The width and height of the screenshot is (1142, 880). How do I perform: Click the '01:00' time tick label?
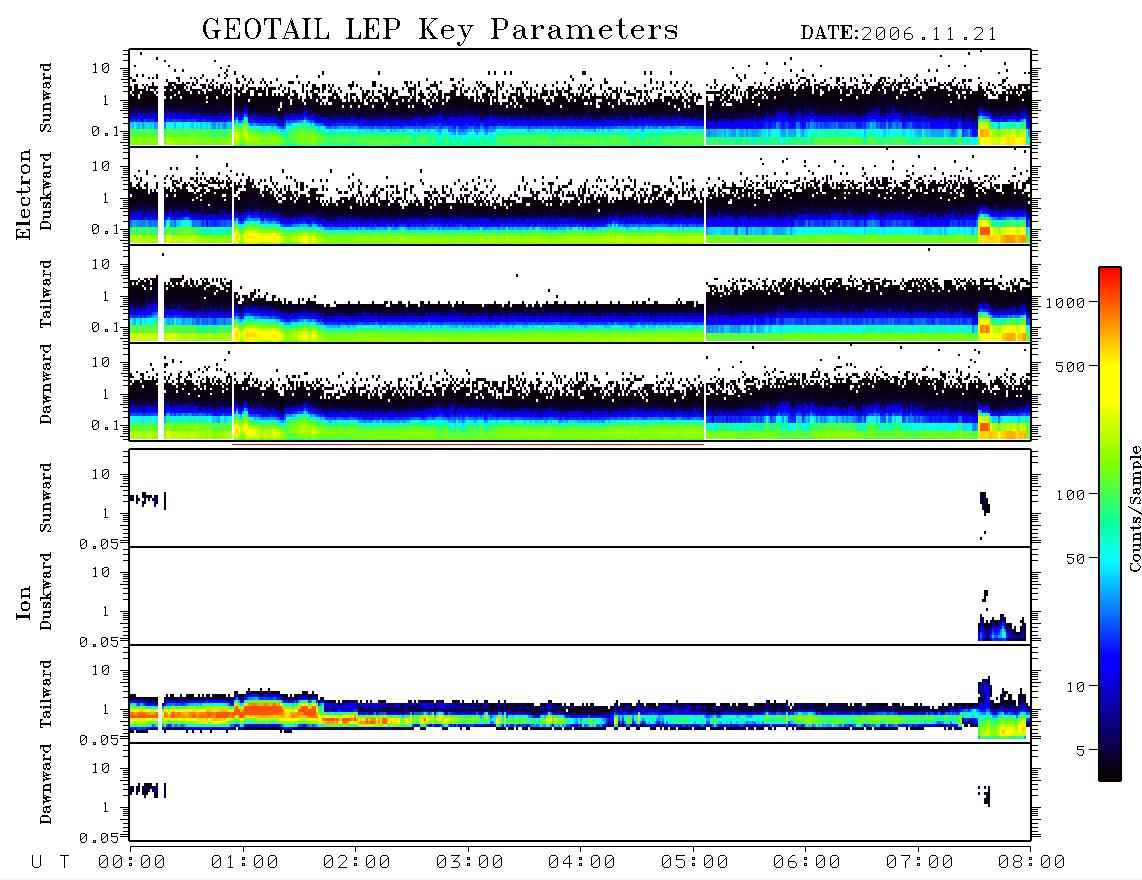click(x=245, y=862)
